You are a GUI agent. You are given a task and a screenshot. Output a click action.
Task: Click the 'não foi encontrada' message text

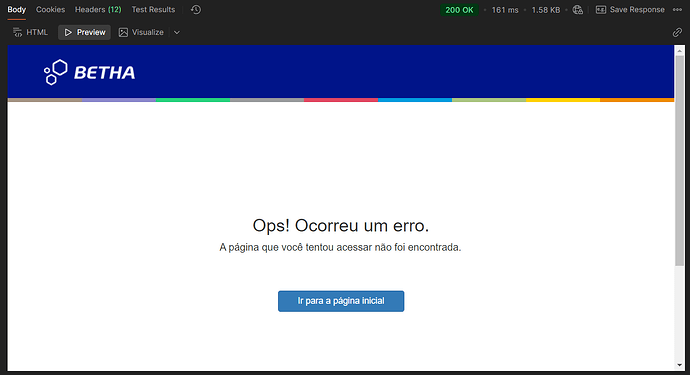418,247
